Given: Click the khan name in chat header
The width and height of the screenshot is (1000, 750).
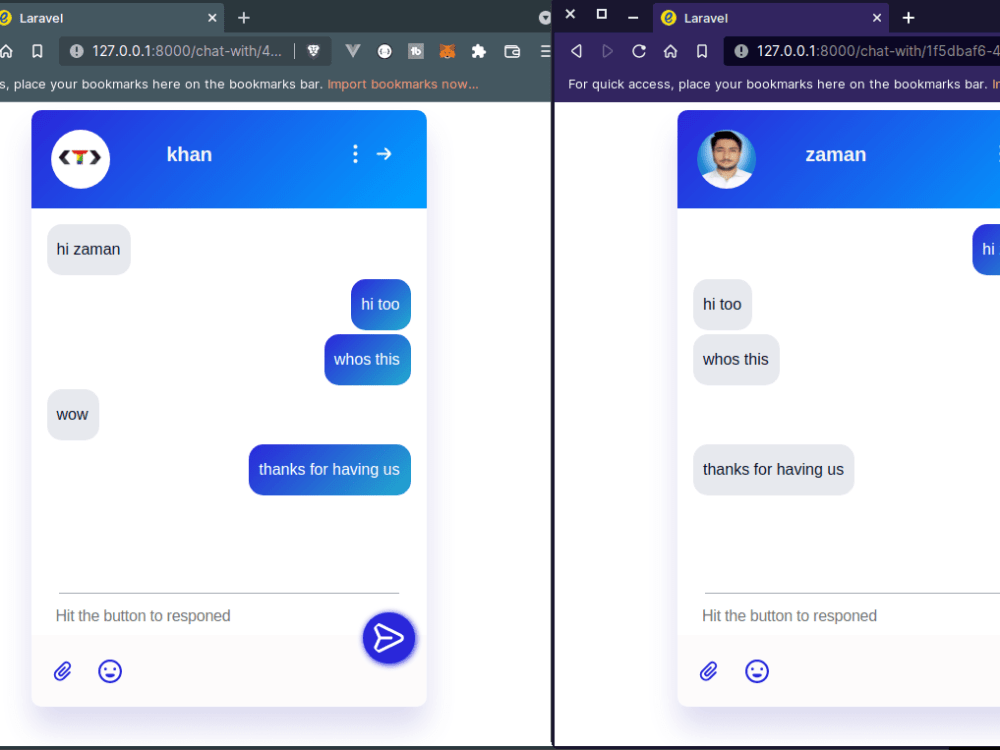Looking at the screenshot, I should (x=189, y=154).
